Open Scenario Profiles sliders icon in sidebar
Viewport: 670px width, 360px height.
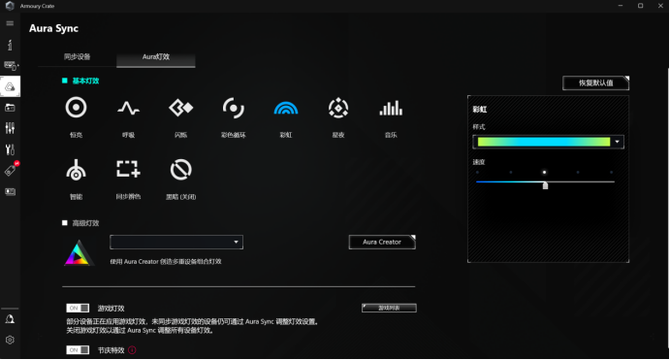10,128
